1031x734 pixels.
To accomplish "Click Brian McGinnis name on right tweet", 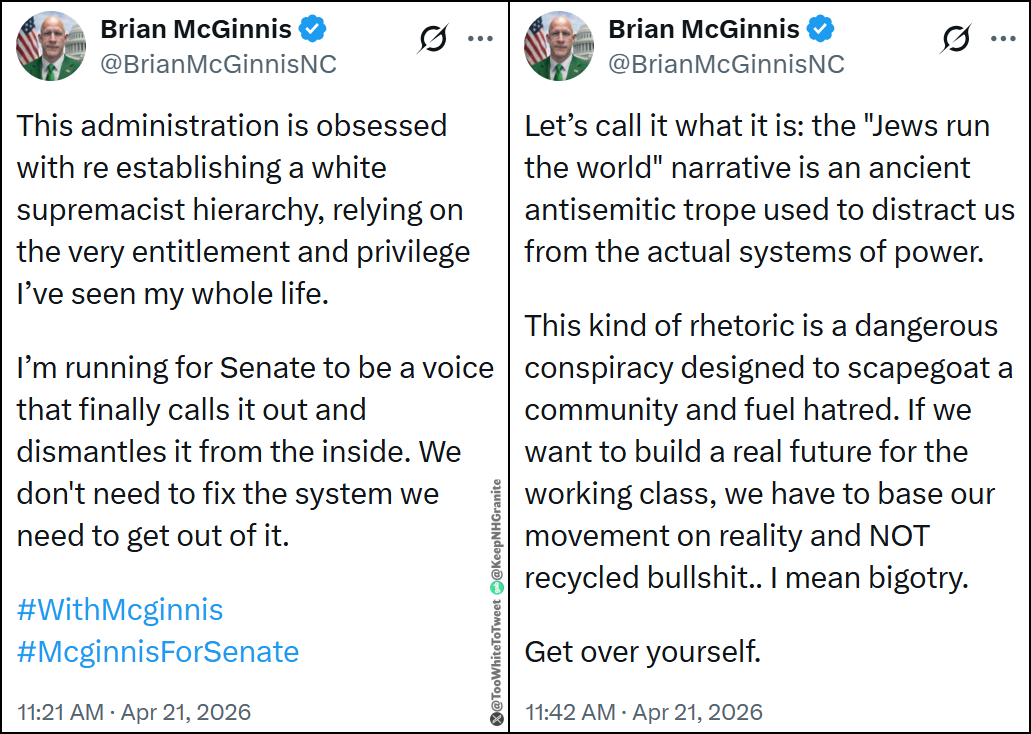I will coord(704,30).
